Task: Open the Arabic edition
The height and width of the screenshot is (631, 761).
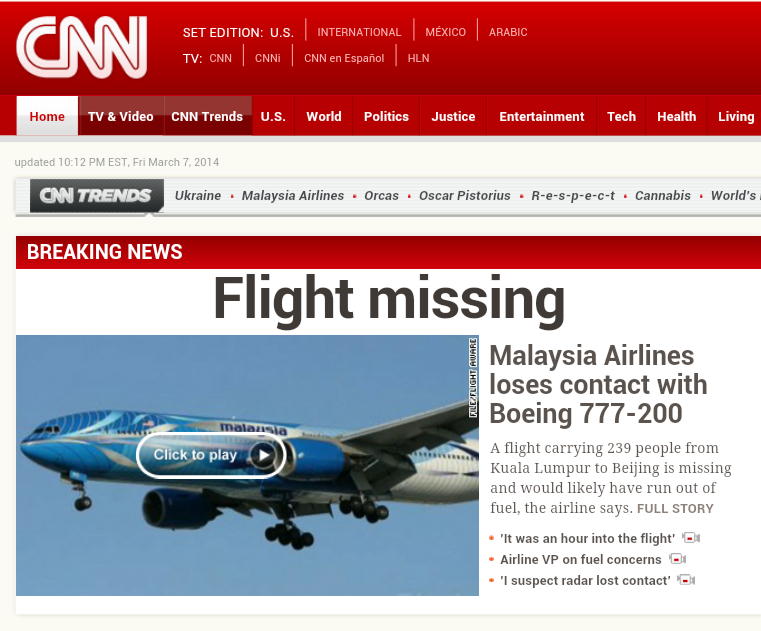Action: pyautogui.click(x=508, y=32)
